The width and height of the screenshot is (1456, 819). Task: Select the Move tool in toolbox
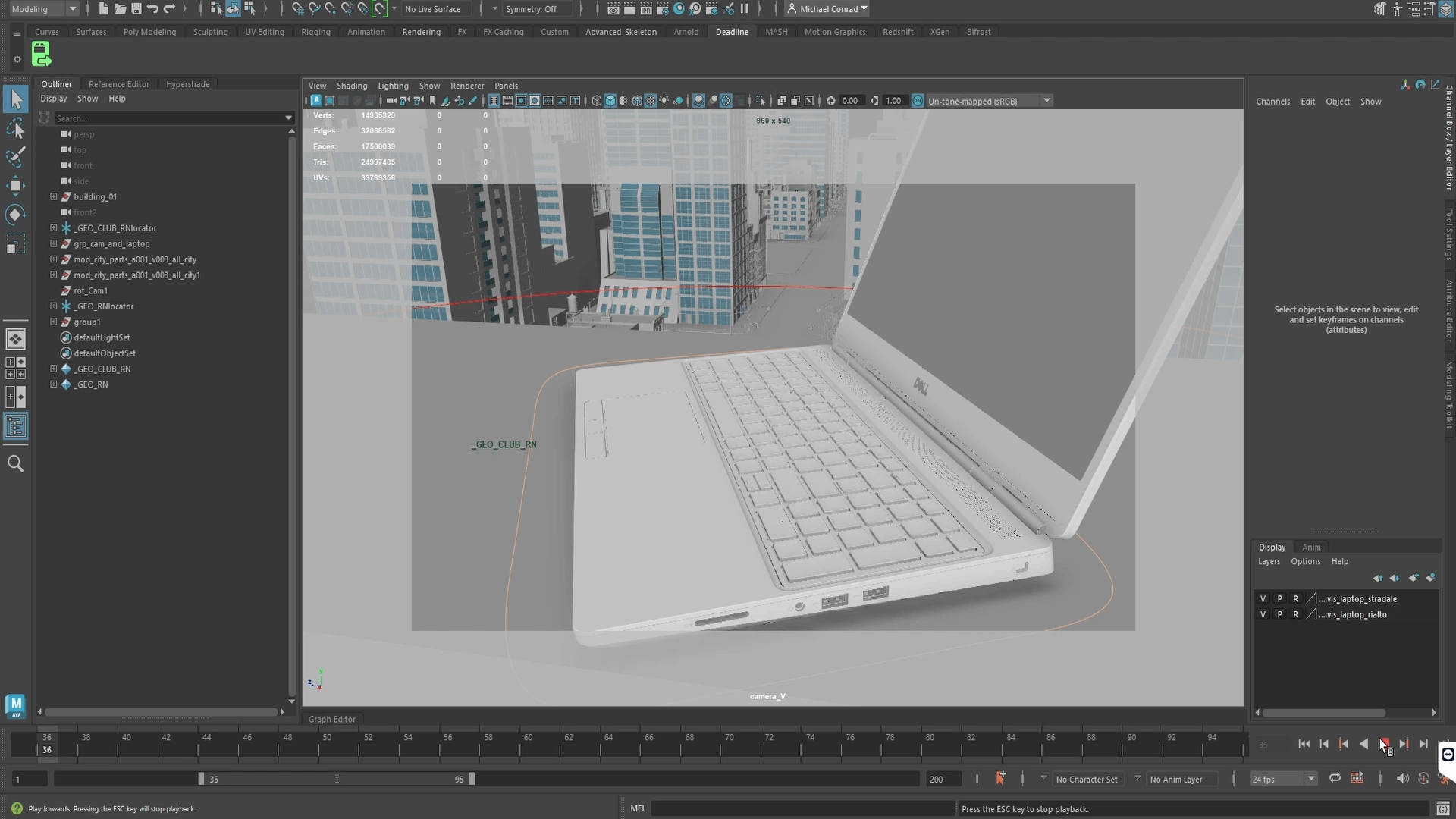click(x=15, y=186)
